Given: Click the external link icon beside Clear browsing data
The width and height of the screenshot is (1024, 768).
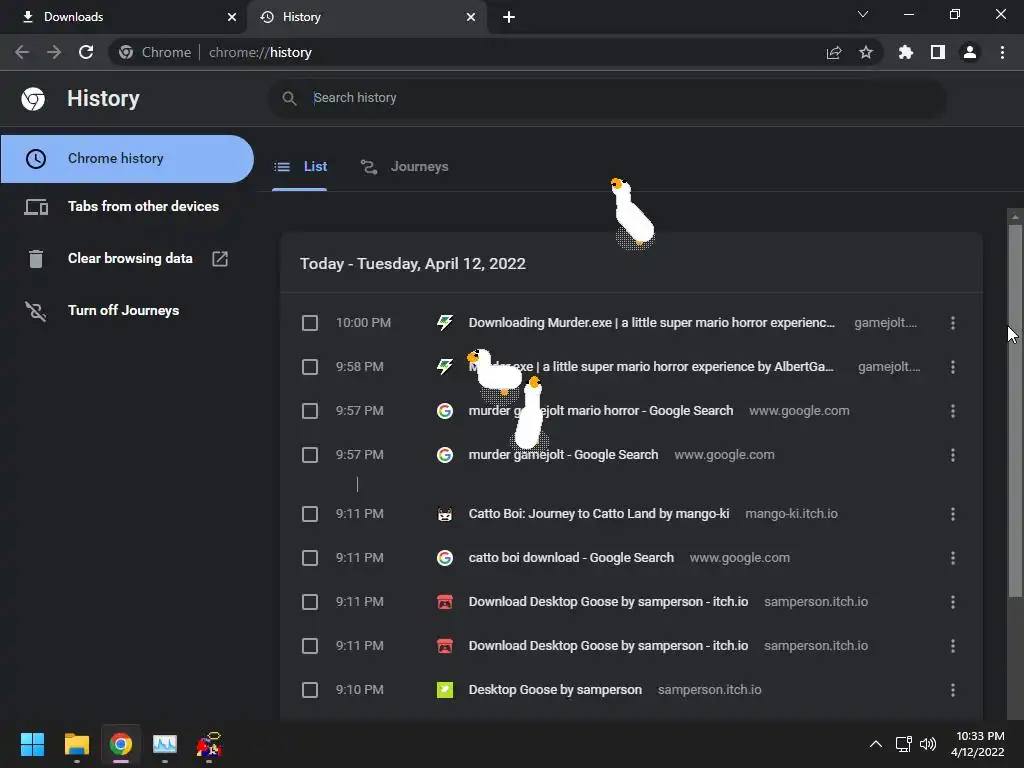Looking at the screenshot, I should [220, 259].
